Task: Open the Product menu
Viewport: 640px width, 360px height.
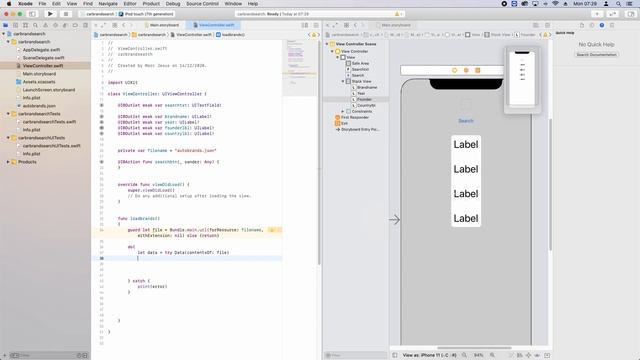Action: (151, 4)
